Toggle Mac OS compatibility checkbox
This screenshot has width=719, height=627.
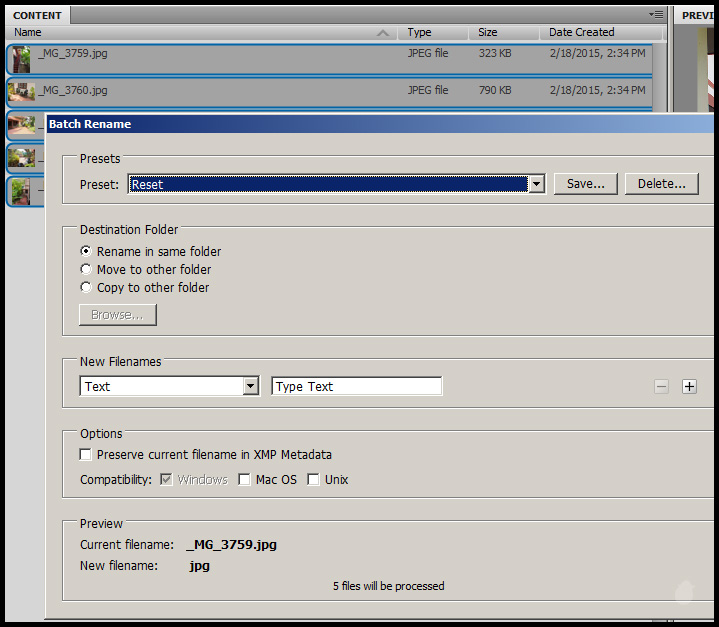[x=244, y=480]
